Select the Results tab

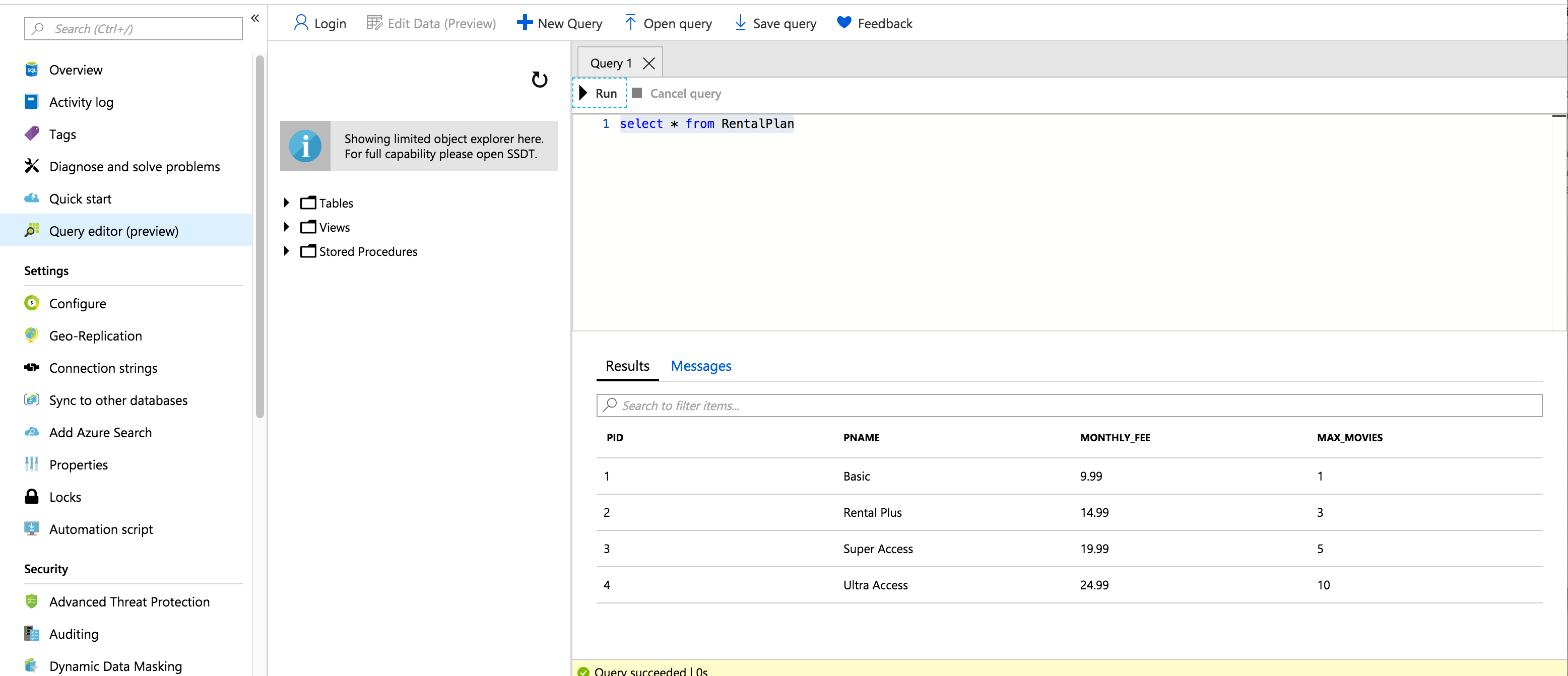[627, 366]
